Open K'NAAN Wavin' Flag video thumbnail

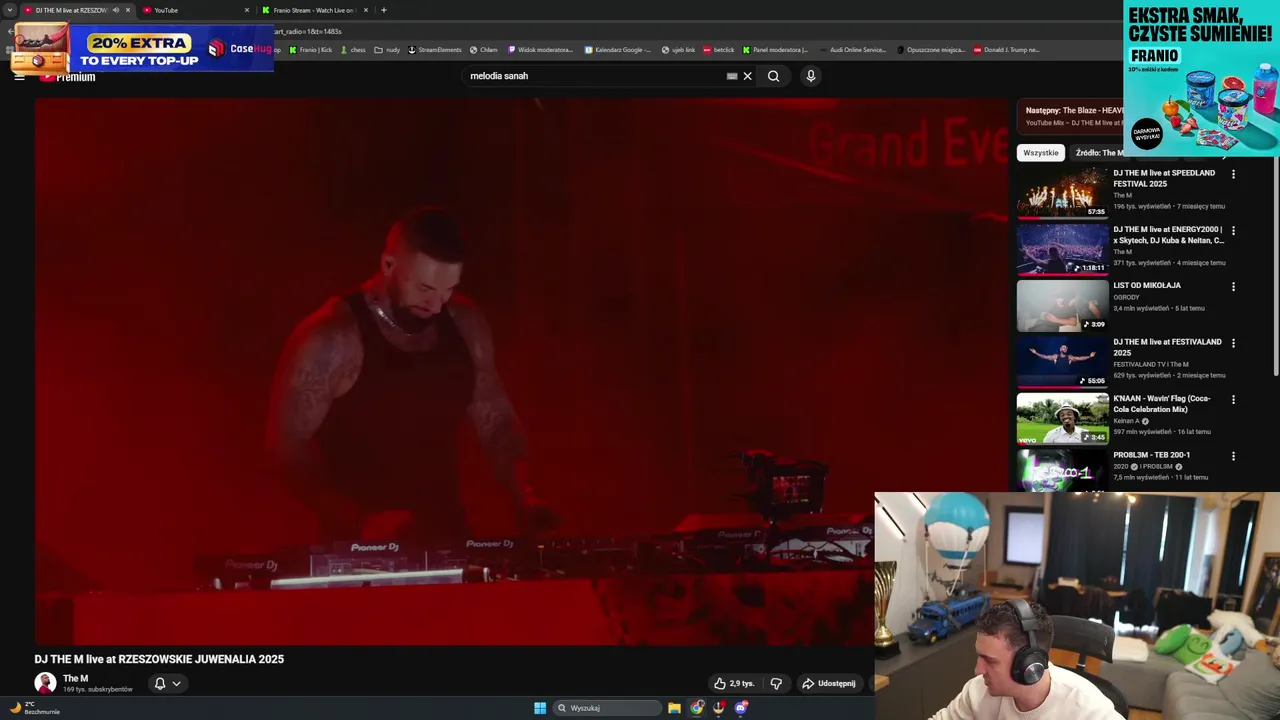(x=1063, y=419)
